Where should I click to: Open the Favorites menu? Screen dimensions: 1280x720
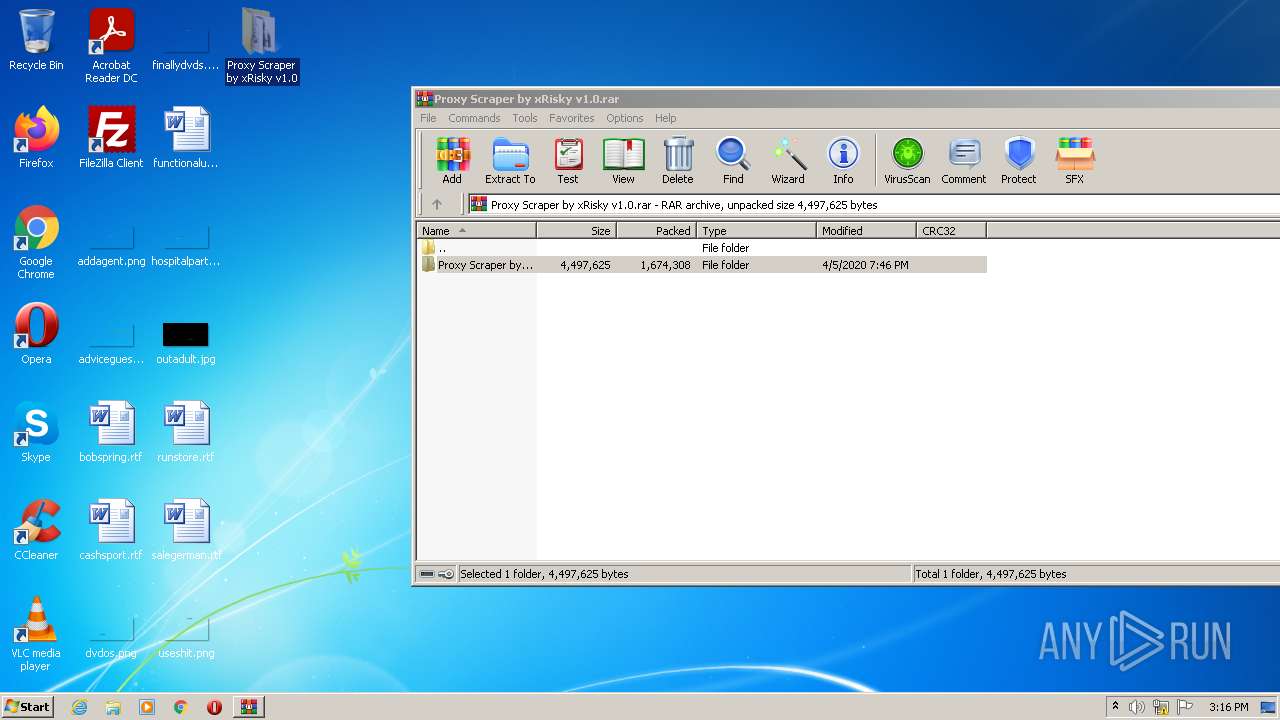coord(572,118)
